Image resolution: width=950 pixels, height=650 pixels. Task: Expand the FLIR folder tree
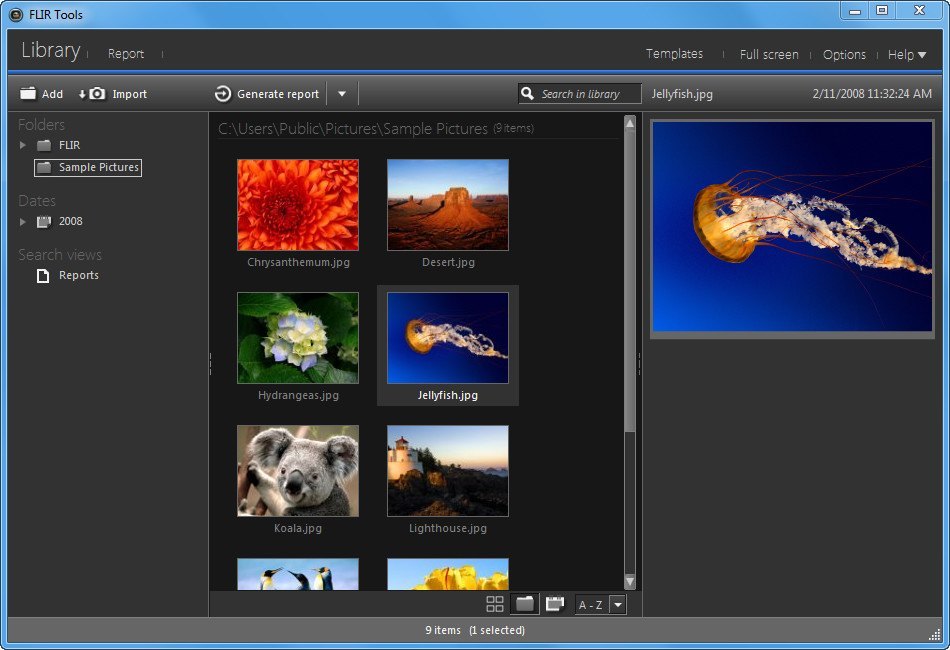pos(22,145)
